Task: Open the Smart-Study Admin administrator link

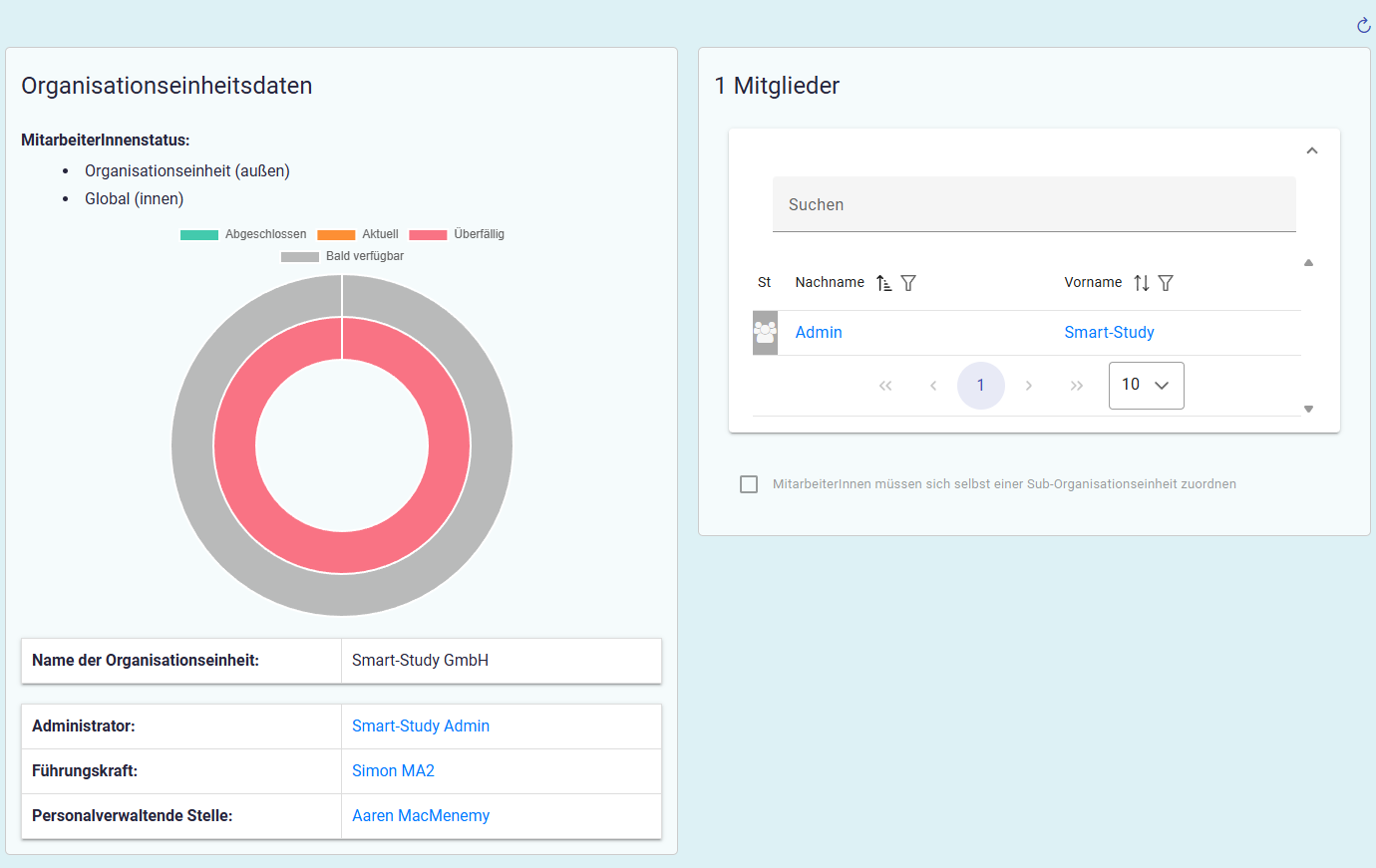Action: coord(421,726)
